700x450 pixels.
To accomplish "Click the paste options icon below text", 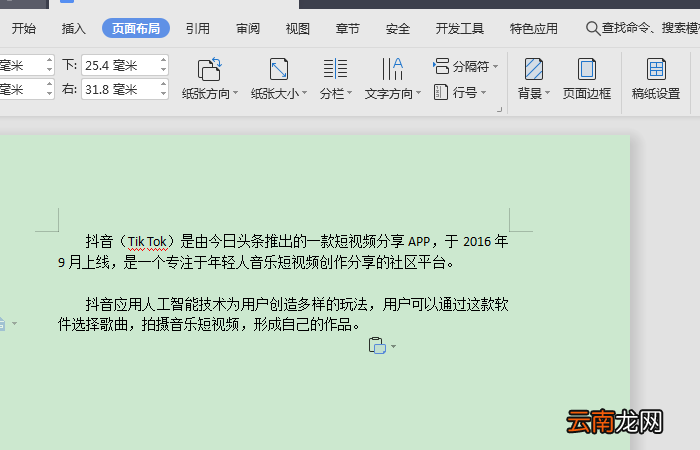I will click(x=377, y=346).
